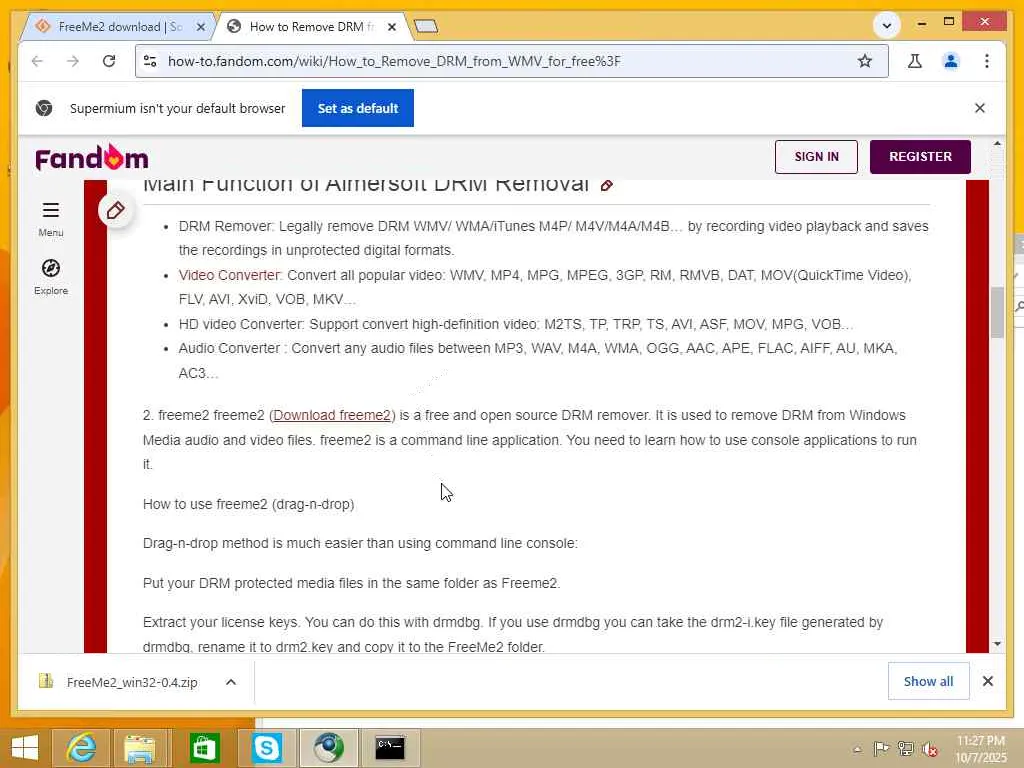Close the FreeMe2 download tab
Screen dimensions: 1024x768
tap(201, 27)
